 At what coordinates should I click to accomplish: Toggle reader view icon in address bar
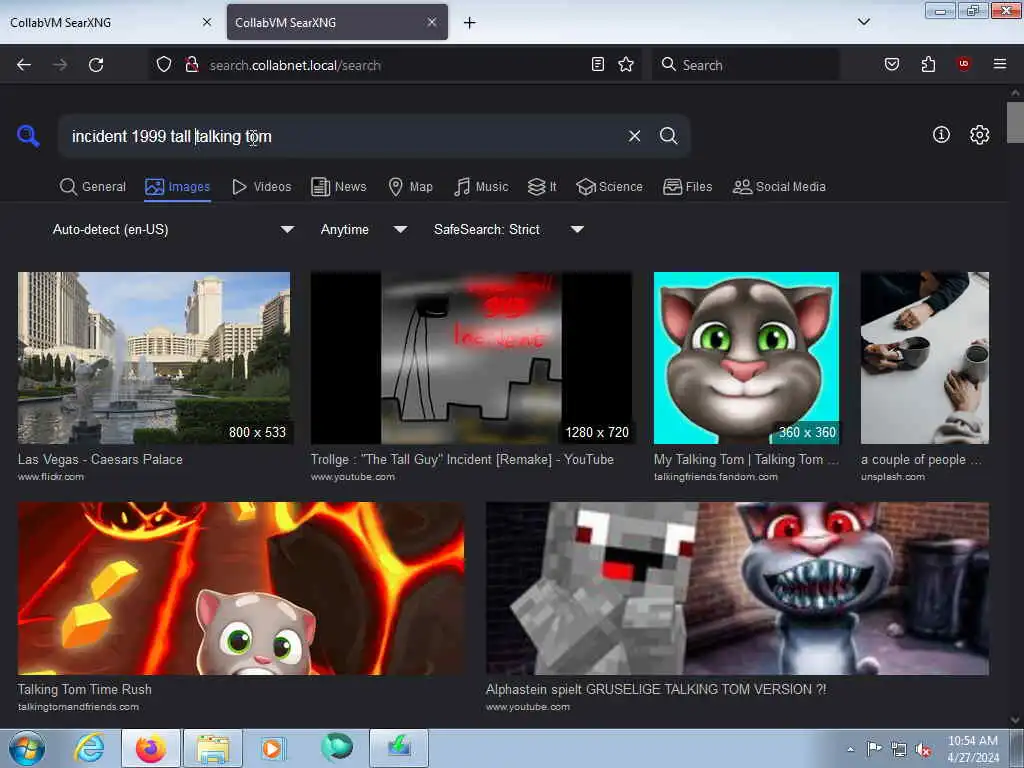click(x=598, y=64)
